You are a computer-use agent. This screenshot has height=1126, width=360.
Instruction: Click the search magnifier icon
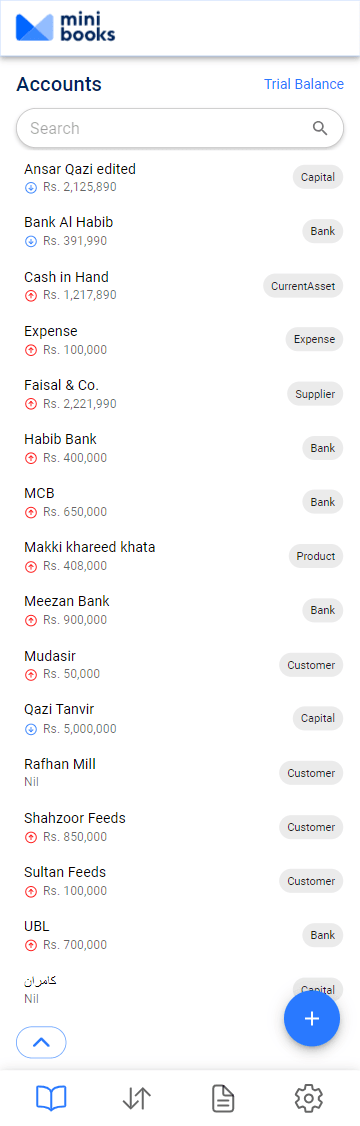point(320,129)
